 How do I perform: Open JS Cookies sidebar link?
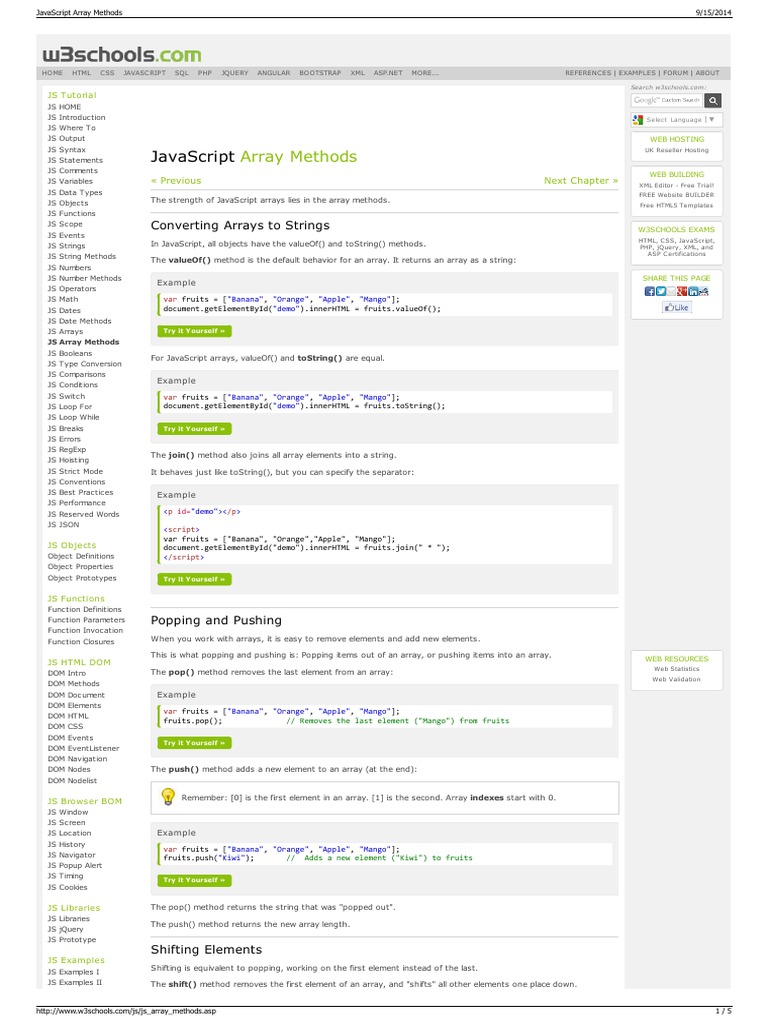coord(67,887)
